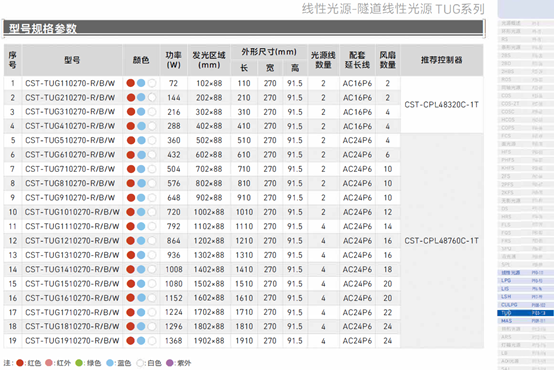Open the 2KFS index entry
Screen dimensions: 554x370
pos(525,193)
